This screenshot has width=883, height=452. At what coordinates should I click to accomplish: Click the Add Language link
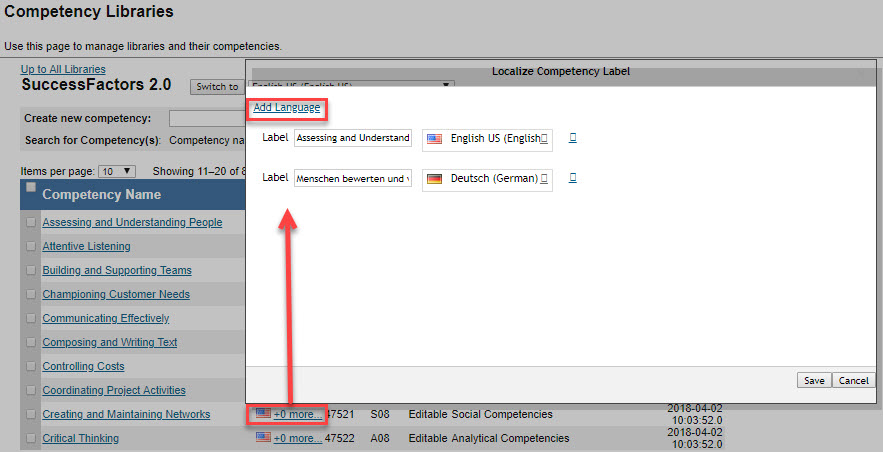pyautogui.click(x=287, y=108)
